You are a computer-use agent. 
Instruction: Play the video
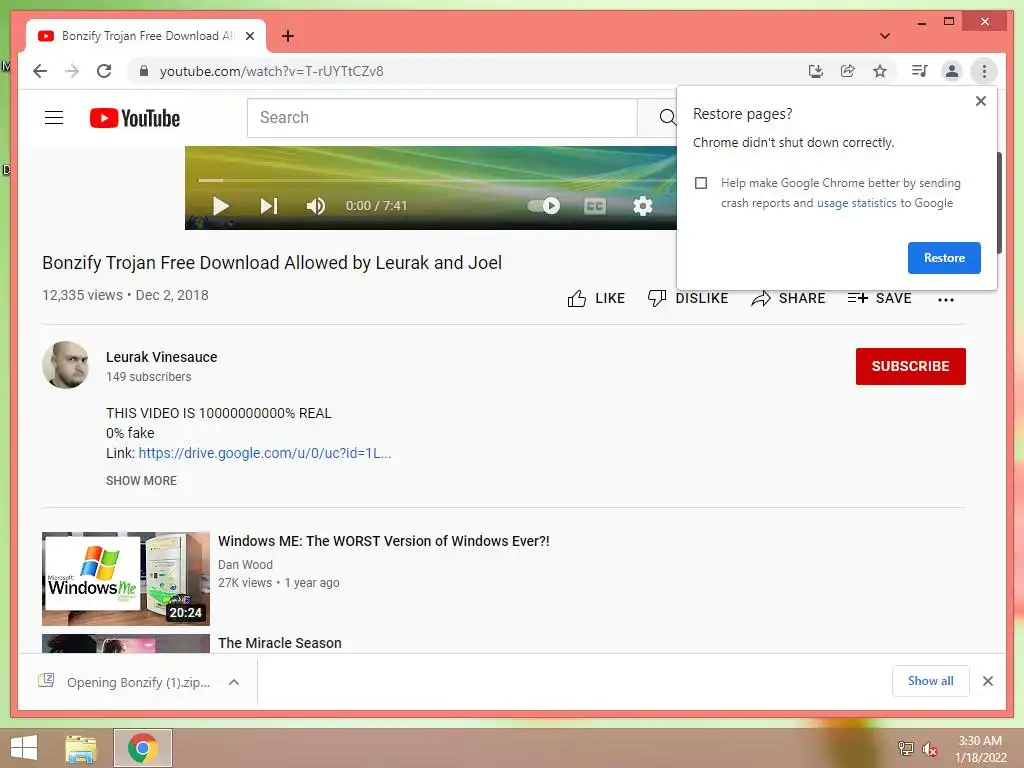[221, 206]
